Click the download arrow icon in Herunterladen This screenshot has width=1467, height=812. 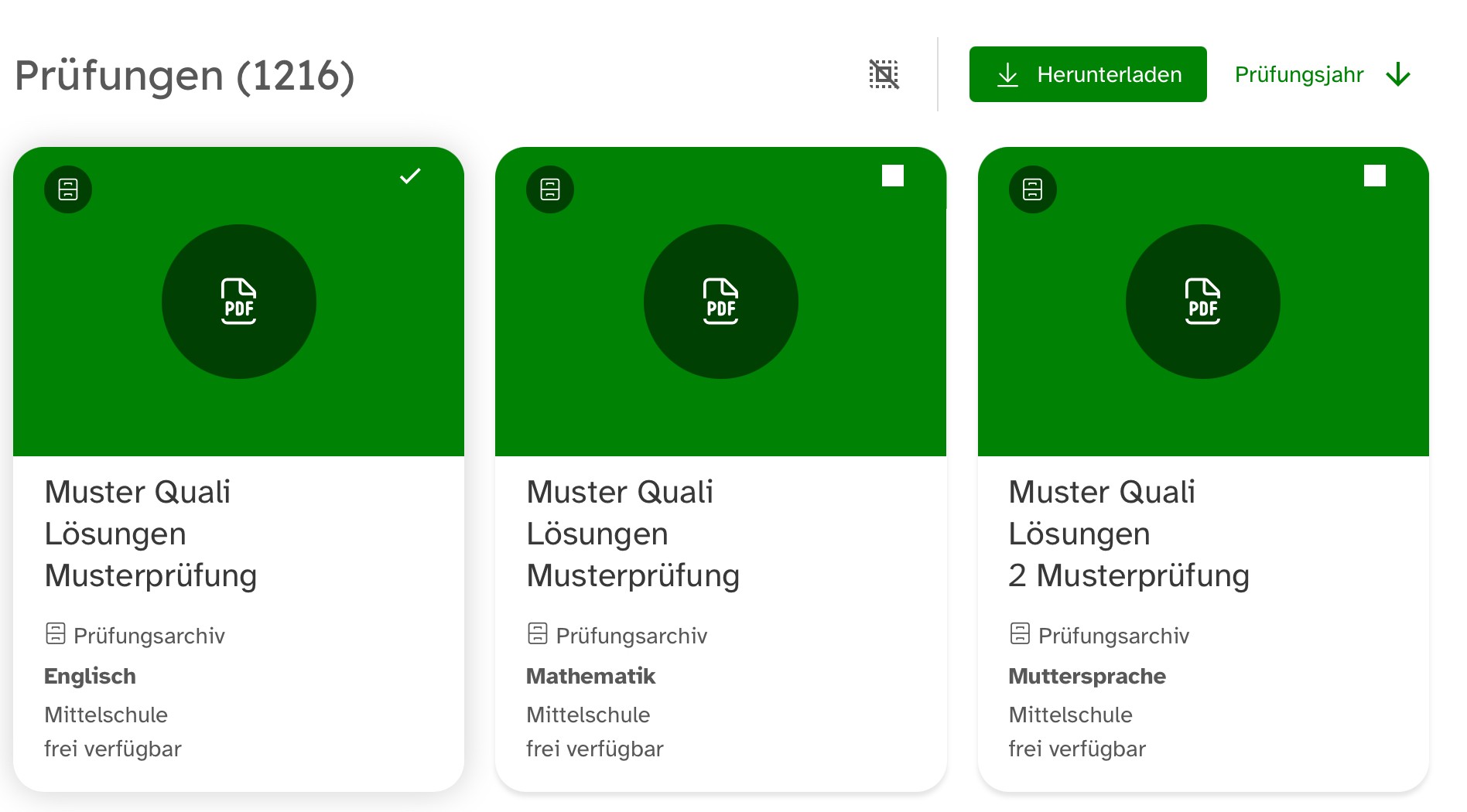tap(1007, 74)
